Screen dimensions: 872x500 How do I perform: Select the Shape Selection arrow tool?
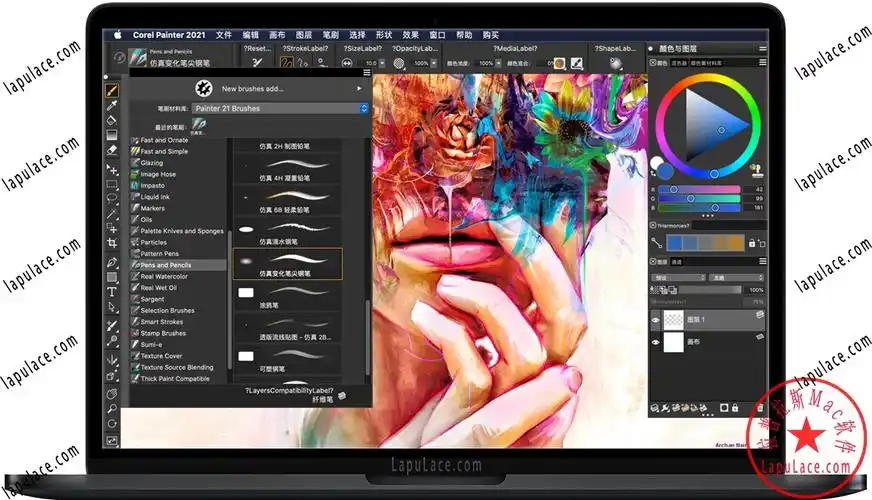point(112,307)
